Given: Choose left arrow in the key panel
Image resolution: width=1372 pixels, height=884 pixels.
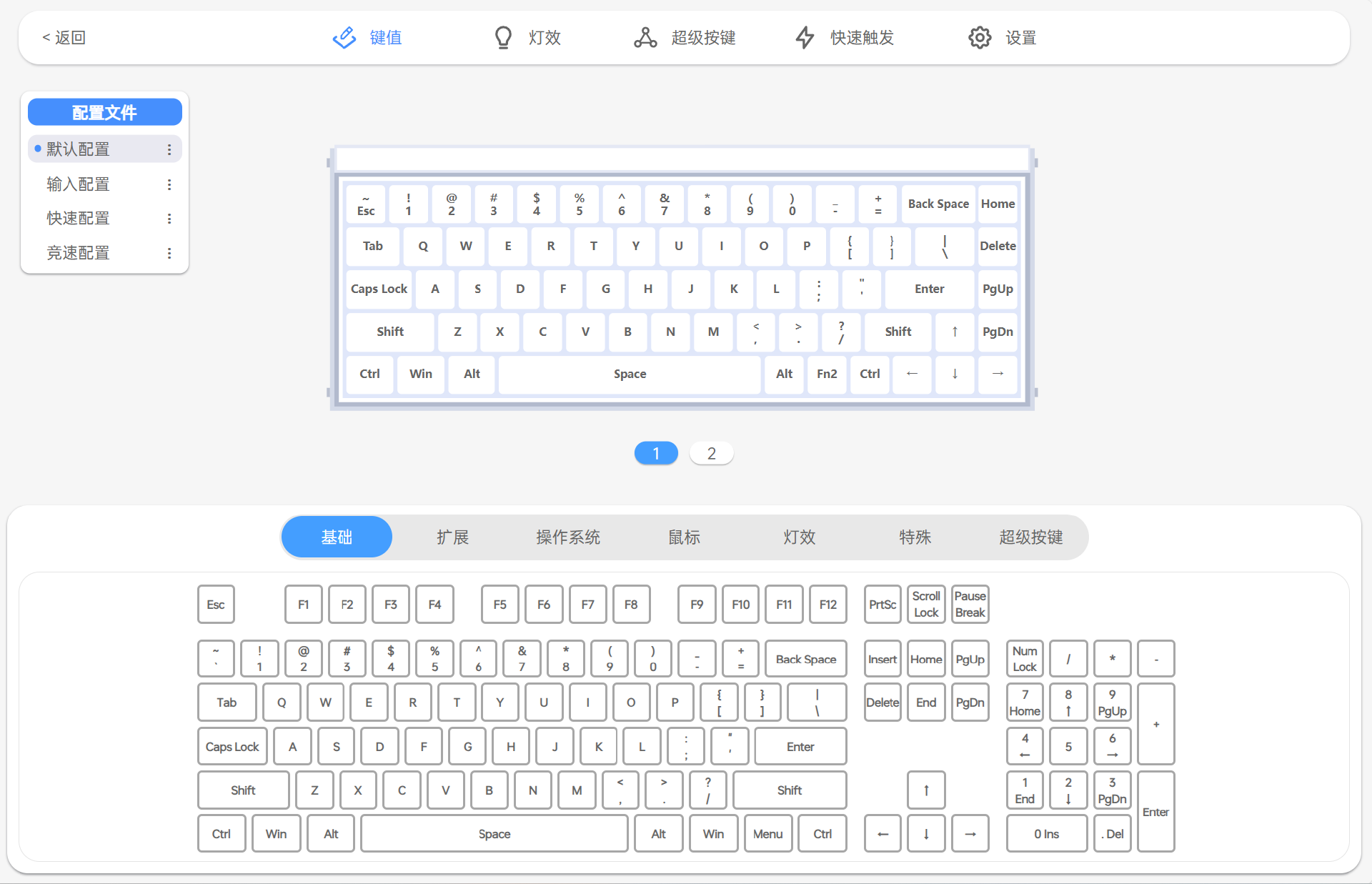Looking at the screenshot, I should [883, 834].
